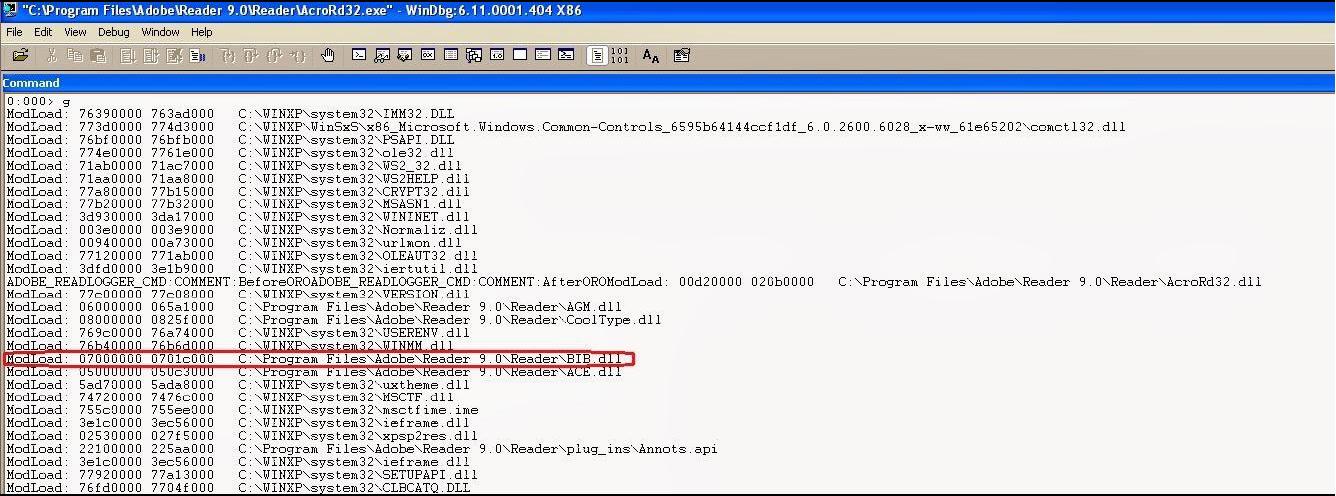Show the Watch window via toolbar icon
Viewport: 1336px width, 496px height.
(x=382, y=55)
